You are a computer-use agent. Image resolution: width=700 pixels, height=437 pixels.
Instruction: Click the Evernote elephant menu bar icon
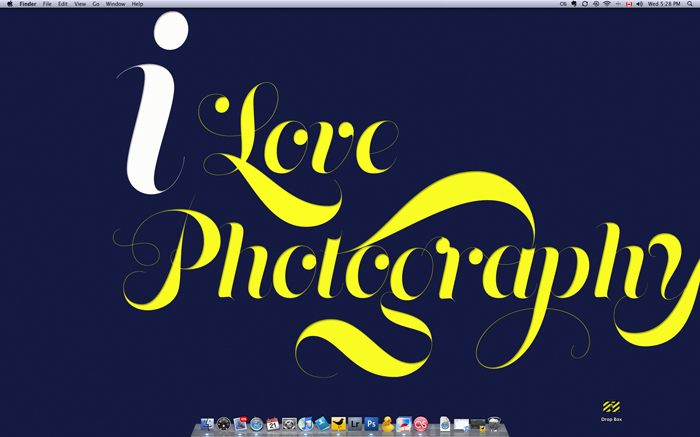pos(574,4)
